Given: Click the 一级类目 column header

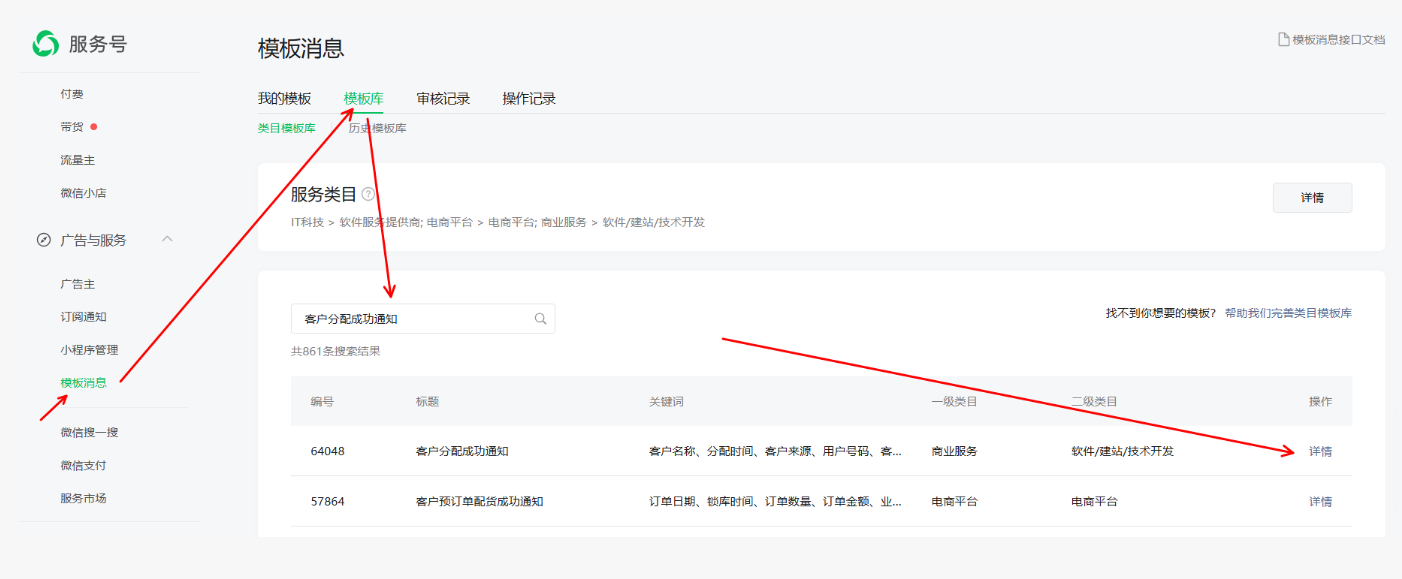Looking at the screenshot, I should tap(954, 401).
